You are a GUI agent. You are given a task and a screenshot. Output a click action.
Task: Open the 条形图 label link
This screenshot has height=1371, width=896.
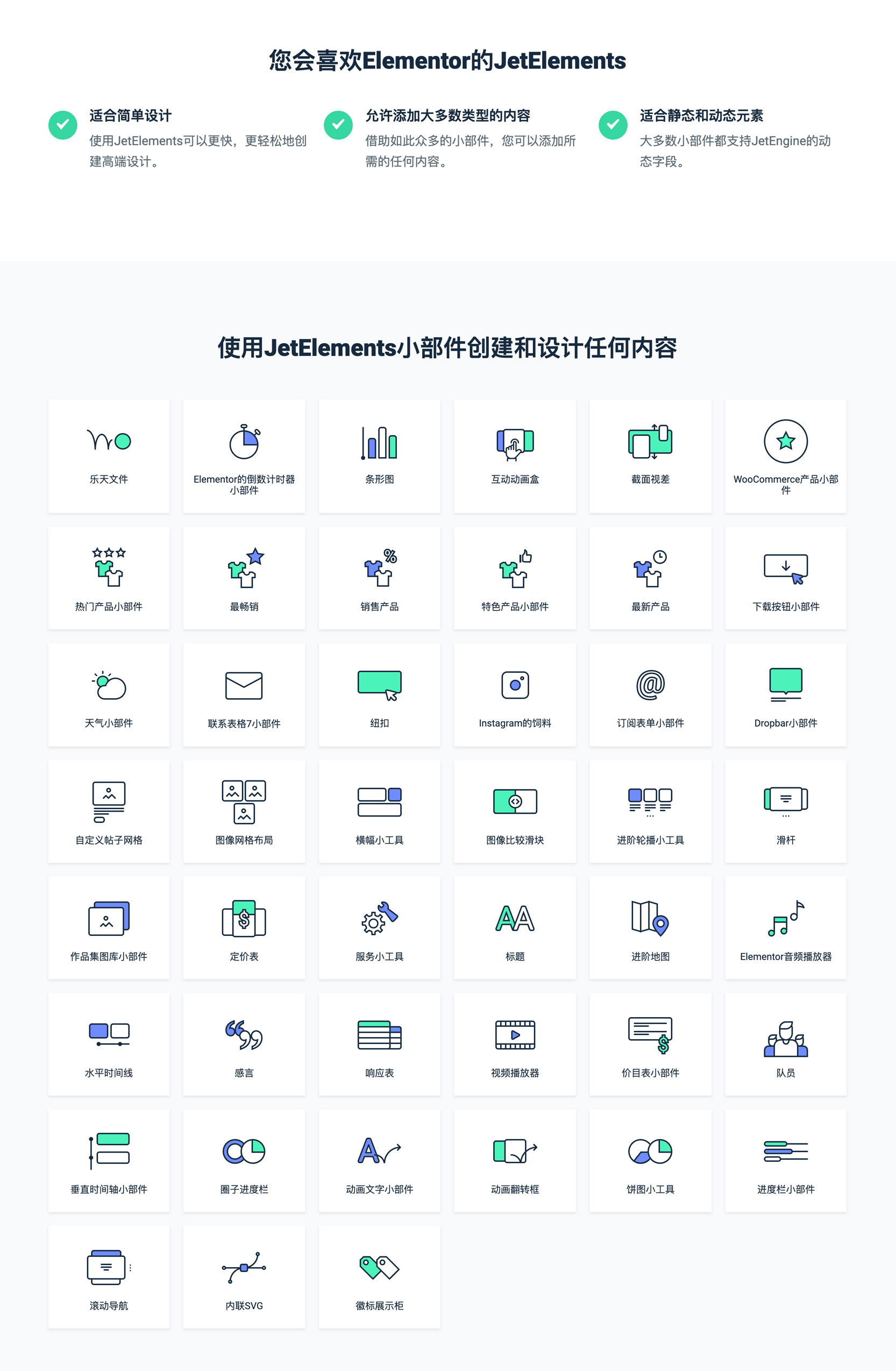click(380, 479)
